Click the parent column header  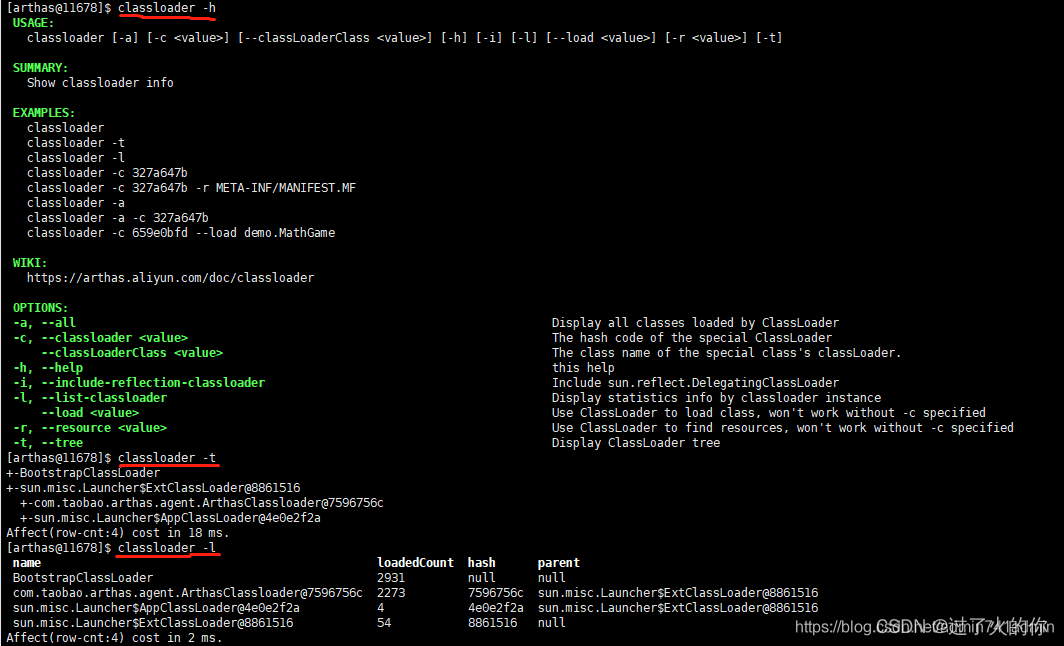pyautogui.click(x=558, y=563)
